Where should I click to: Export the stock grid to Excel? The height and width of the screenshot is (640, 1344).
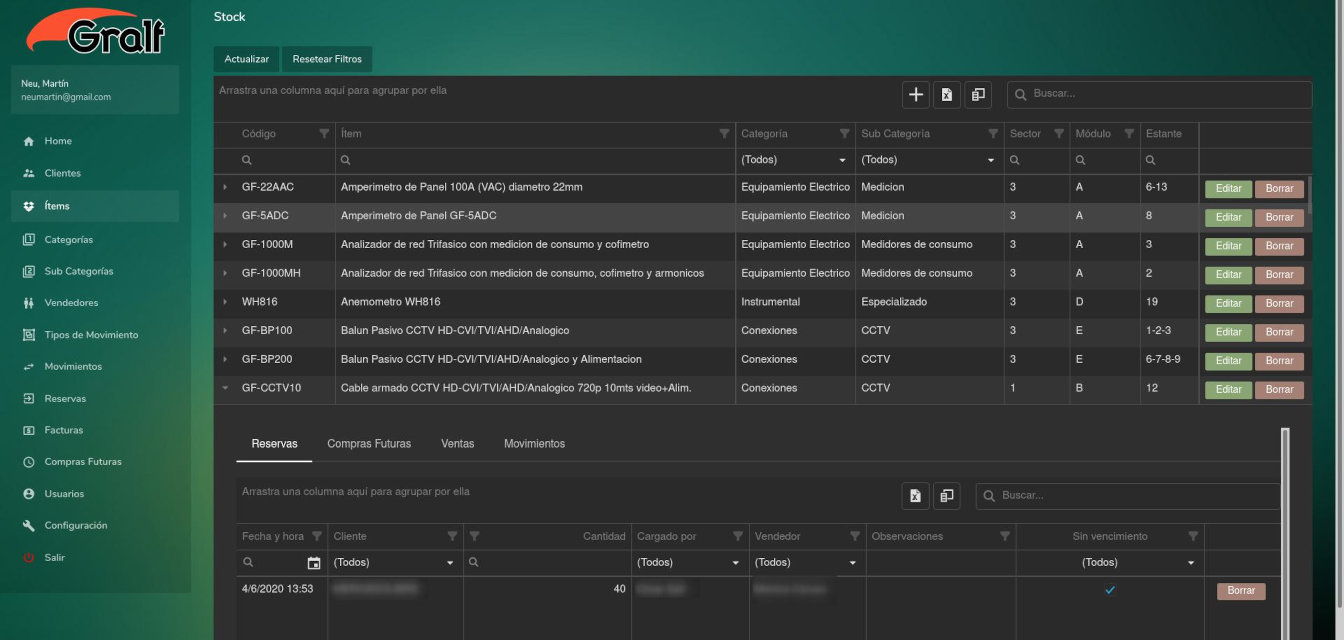point(946,95)
